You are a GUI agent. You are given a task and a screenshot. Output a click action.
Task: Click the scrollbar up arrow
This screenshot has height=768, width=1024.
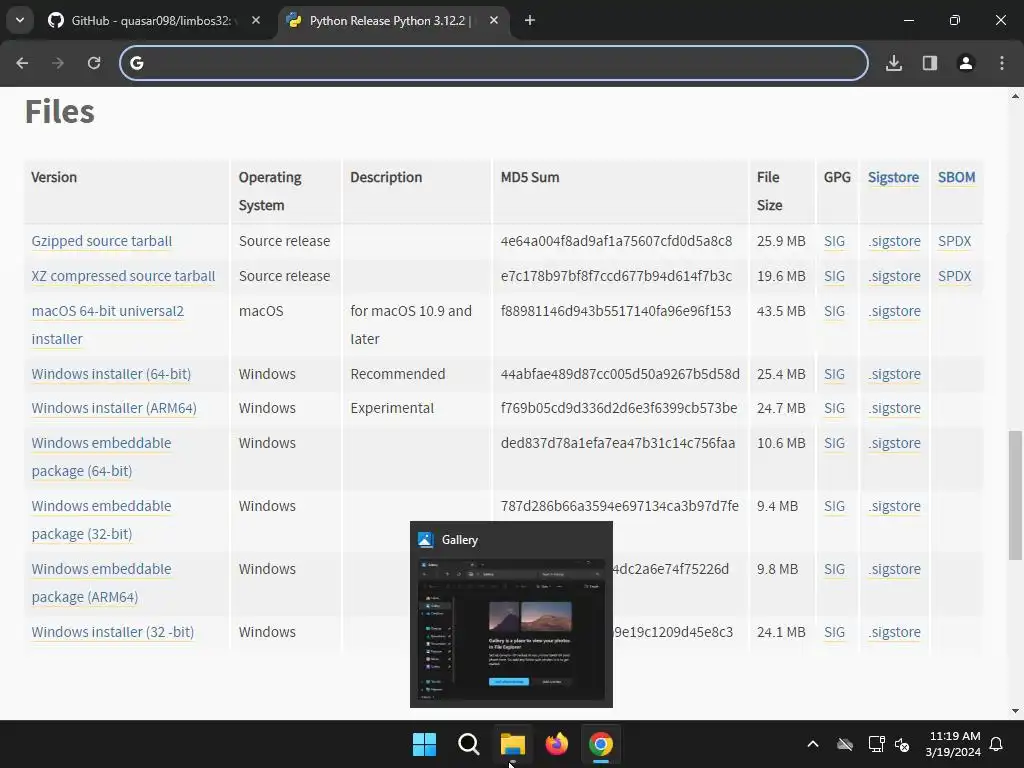pos(1015,96)
